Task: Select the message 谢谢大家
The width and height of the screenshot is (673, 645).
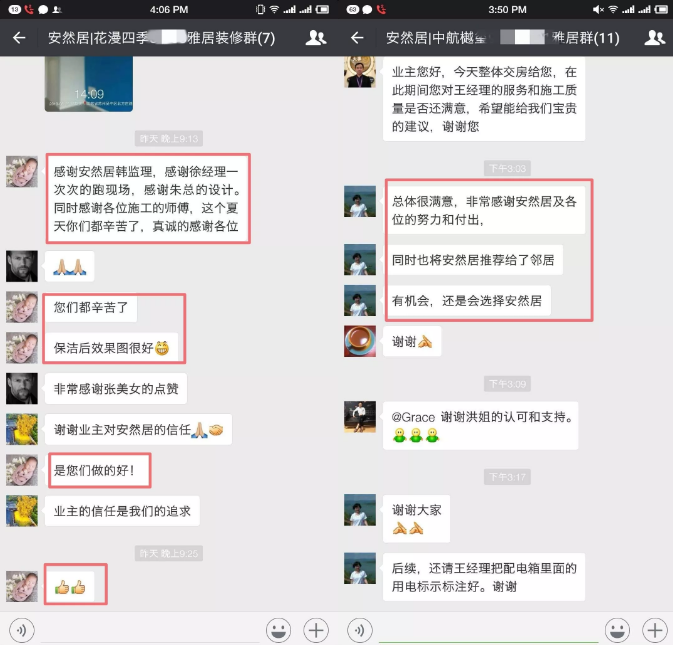Action: click(416, 519)
